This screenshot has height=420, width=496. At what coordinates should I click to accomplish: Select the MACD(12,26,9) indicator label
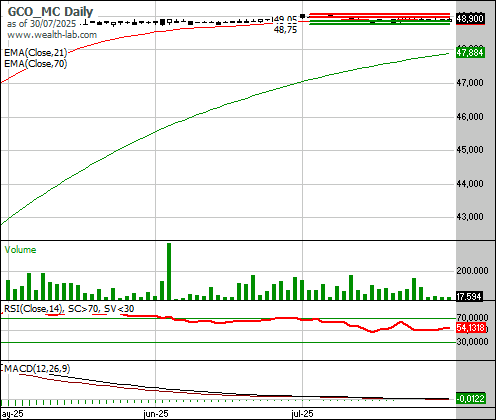pyautogui.click(x=37, y=369)
